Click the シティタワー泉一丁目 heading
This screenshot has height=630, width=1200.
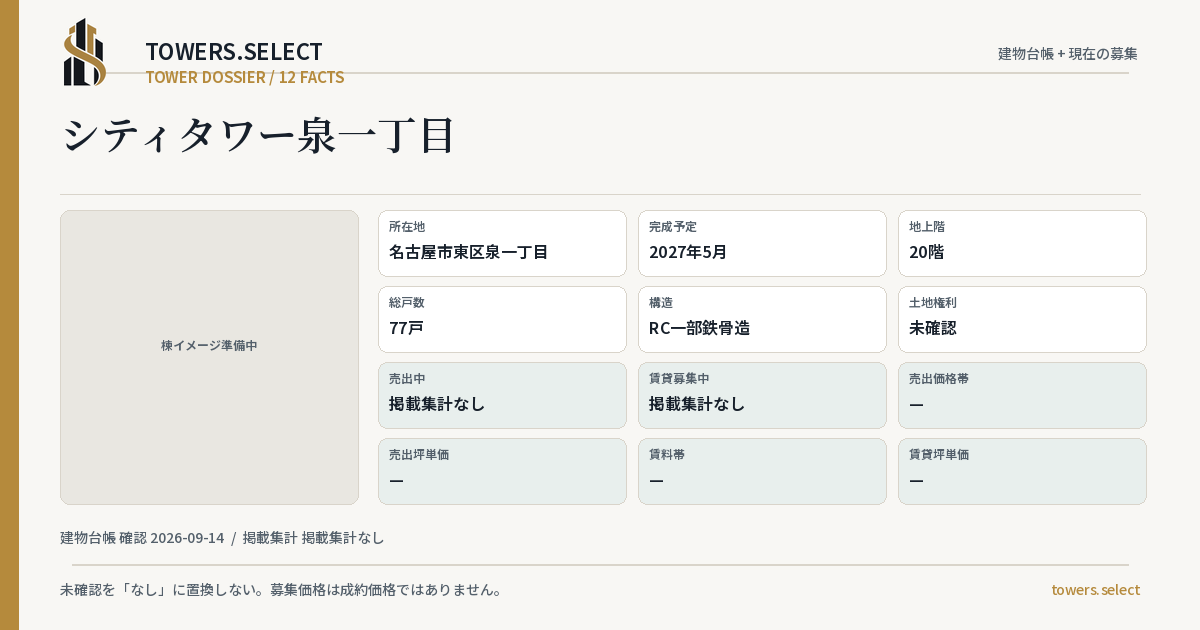[x=259, y=136]
